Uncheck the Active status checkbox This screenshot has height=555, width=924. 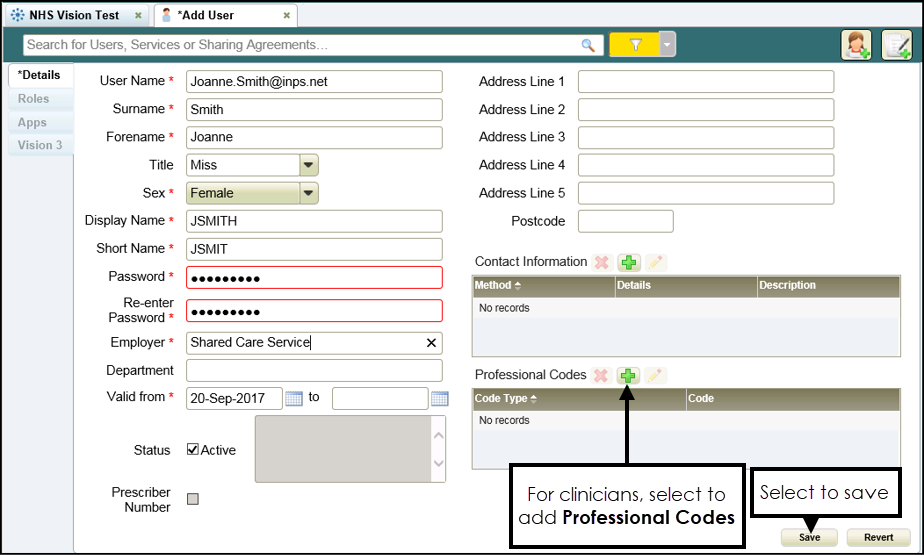click(193, 450)
